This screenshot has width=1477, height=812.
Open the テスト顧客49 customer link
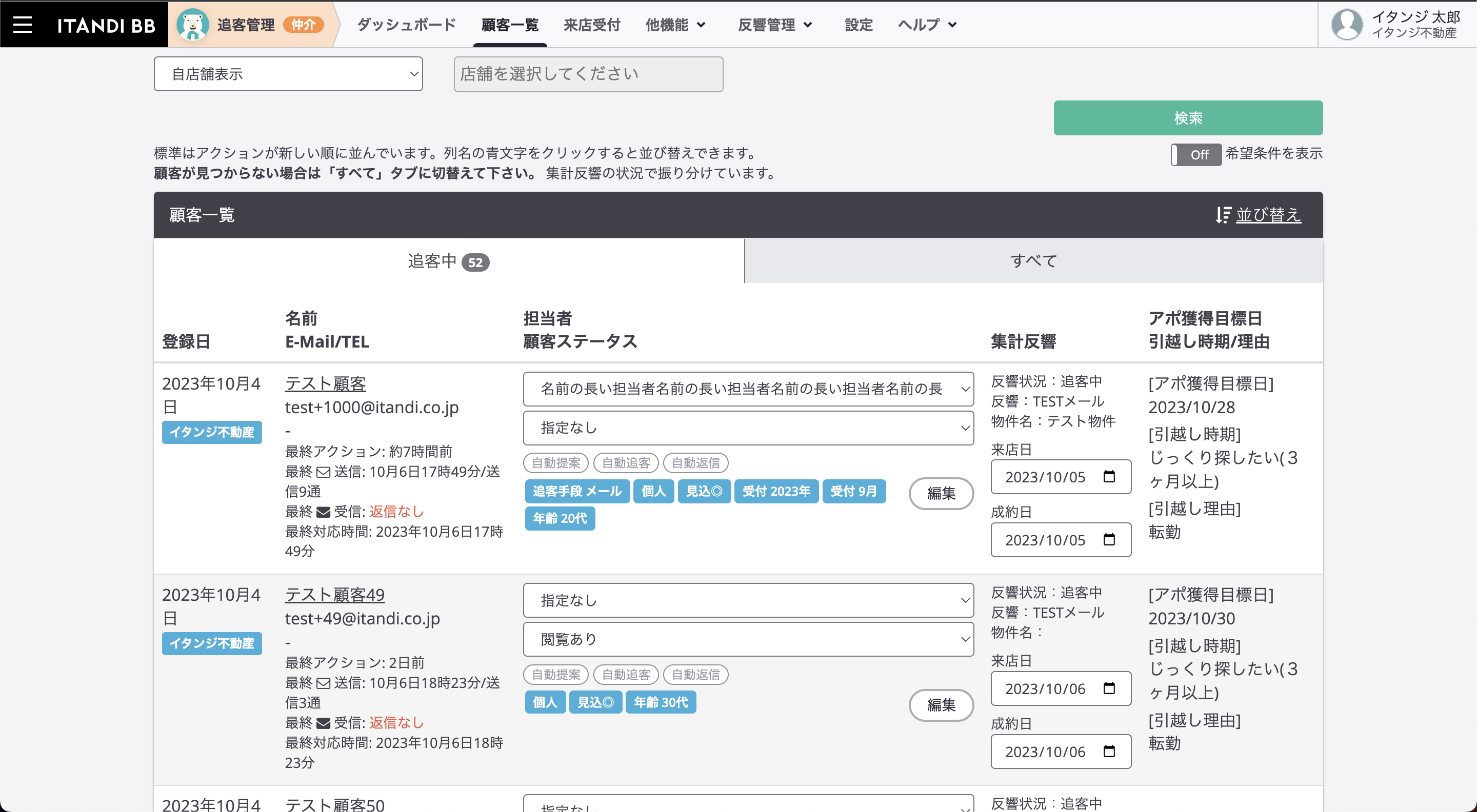click(334, 595)
